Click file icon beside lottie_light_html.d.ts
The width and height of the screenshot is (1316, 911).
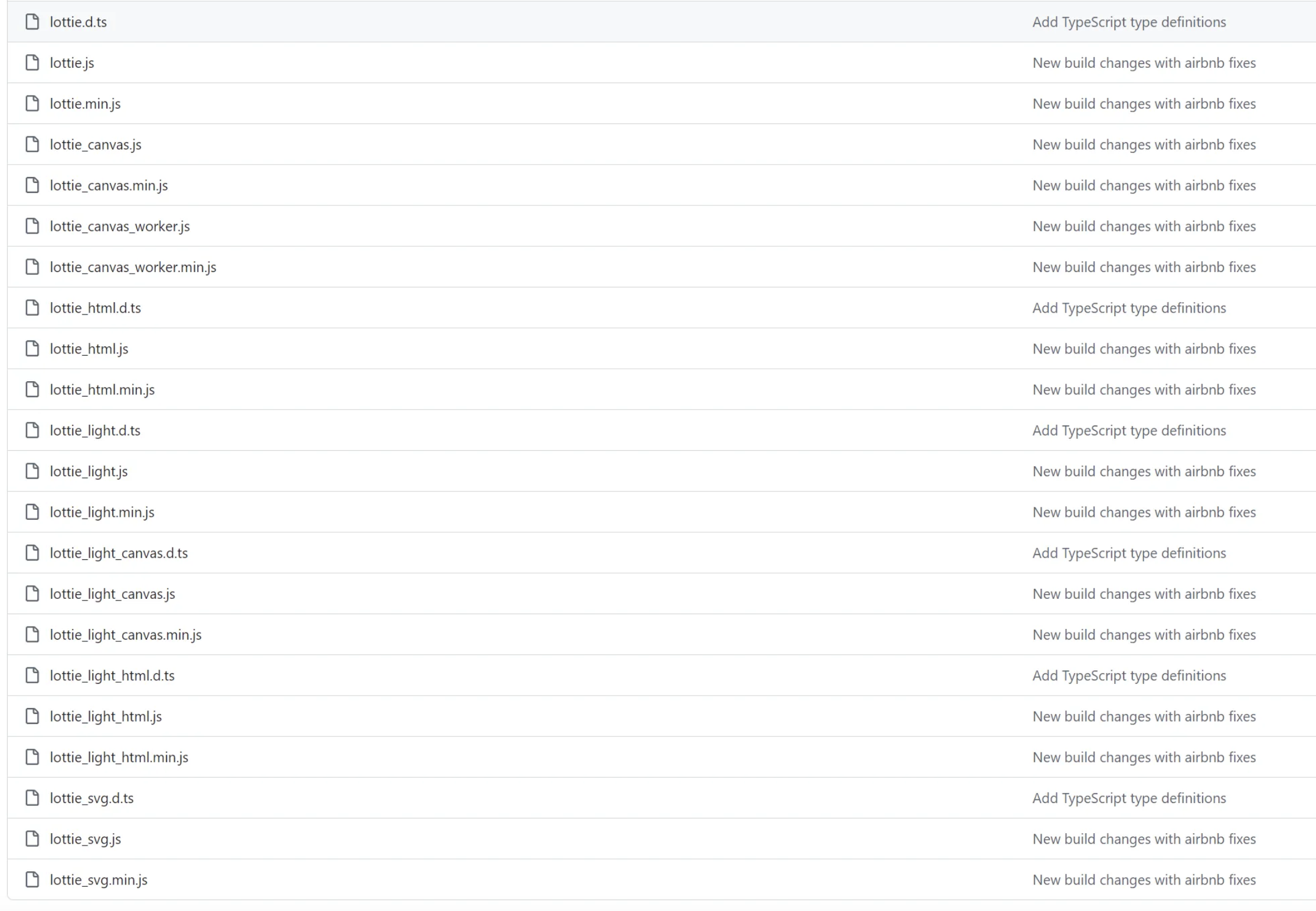tap(32, 676)
